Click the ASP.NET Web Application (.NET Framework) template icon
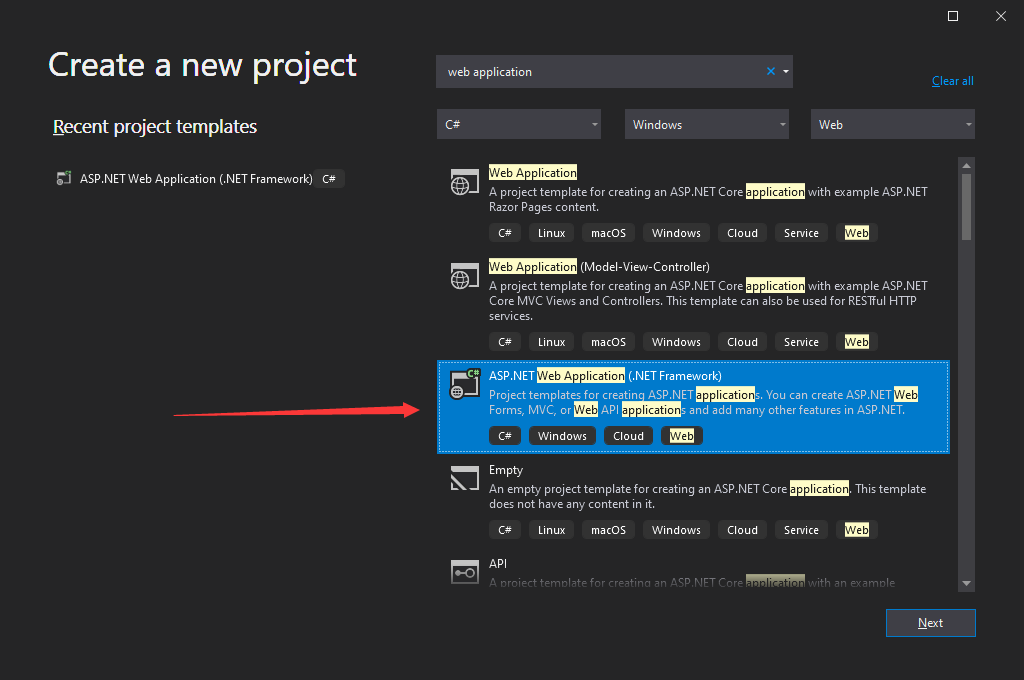The height and width of the screenshot is (680, 1024). tap(464, 384)
